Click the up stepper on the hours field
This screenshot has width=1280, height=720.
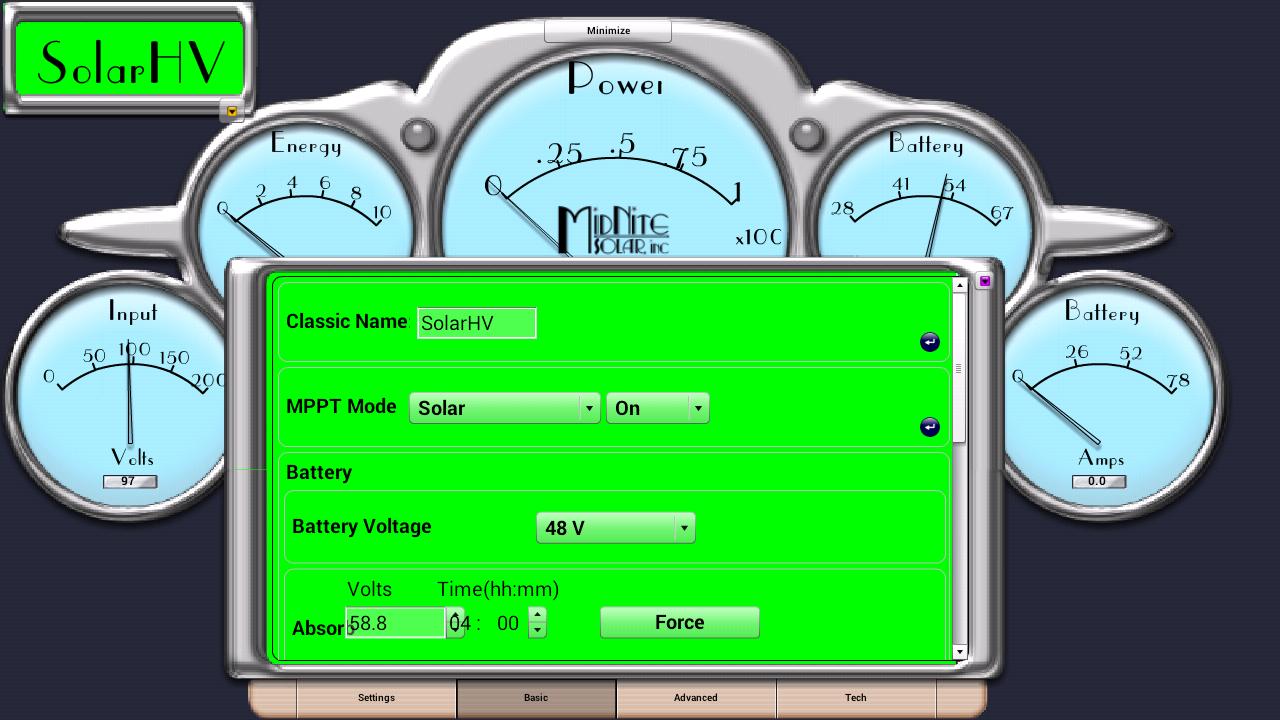tap(455, 616)
